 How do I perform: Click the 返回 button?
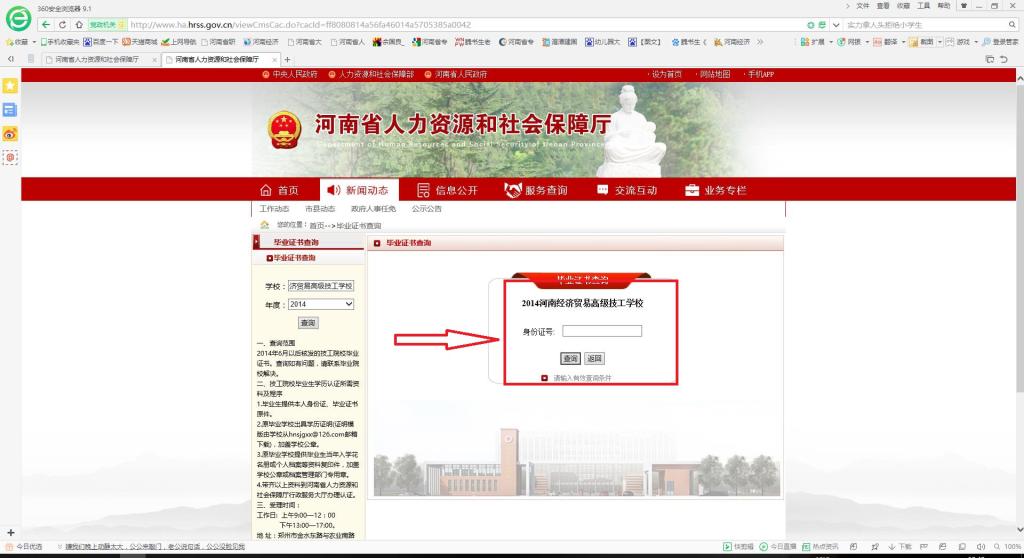[594, 359]
